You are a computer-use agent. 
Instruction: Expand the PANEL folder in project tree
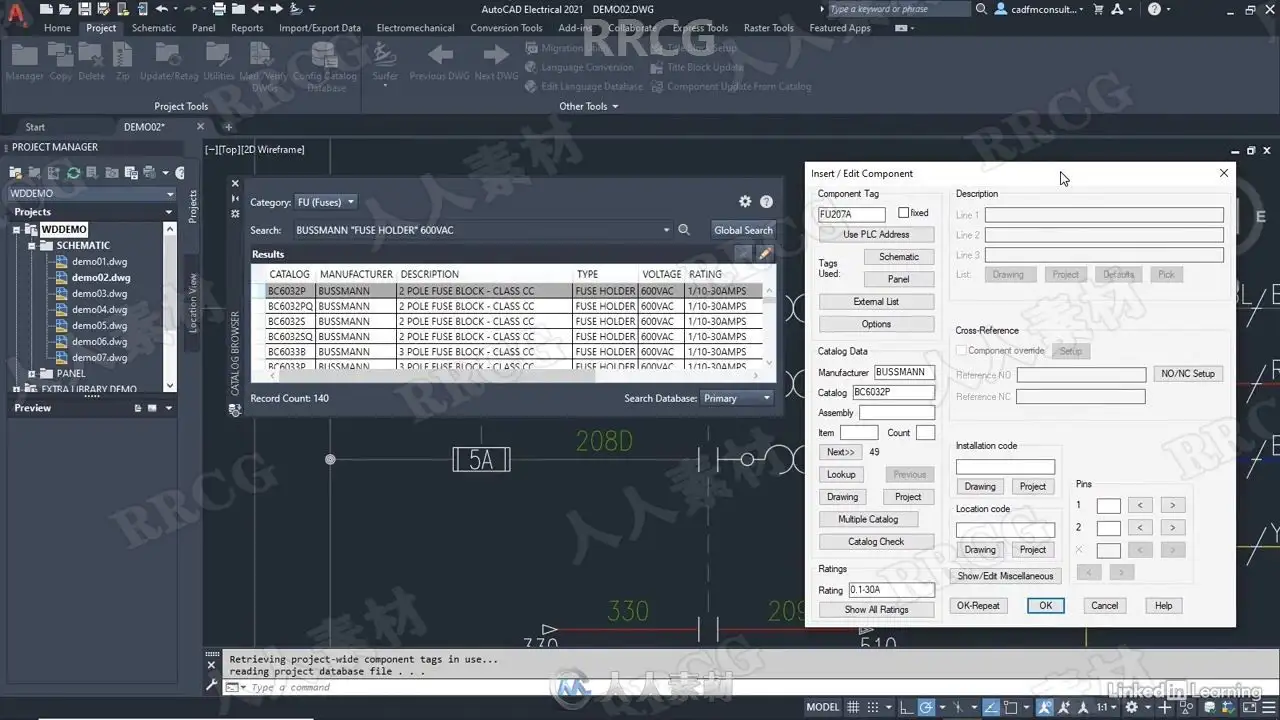pyautogui.click(x=32, y=373)
